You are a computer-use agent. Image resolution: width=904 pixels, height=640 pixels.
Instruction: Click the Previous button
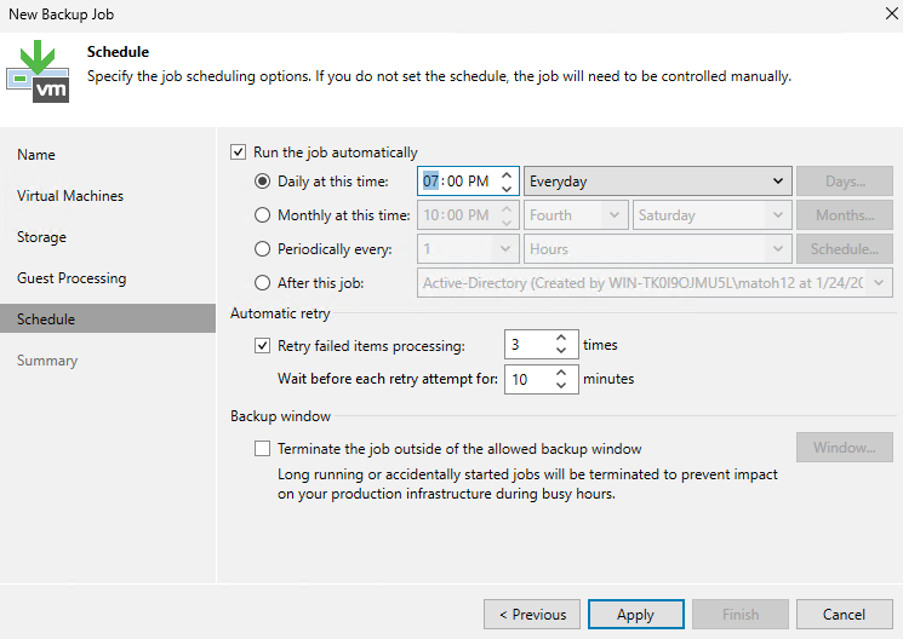[532, 615]
